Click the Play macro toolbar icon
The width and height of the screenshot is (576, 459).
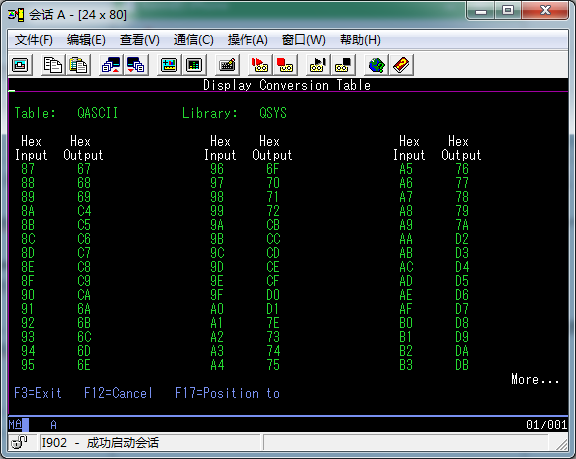[x=317, y=65]
